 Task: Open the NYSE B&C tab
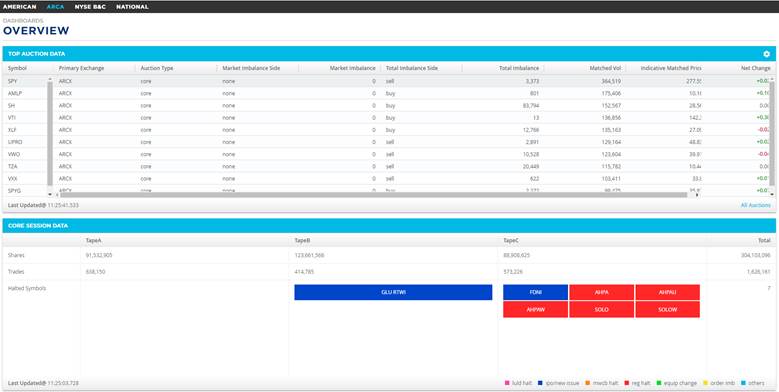[90, 7]
